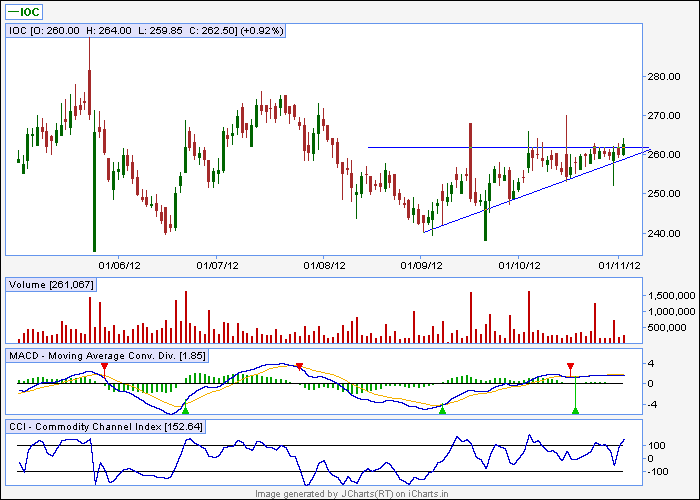
Task: Click the tallest green candle dropping below 240
Action: point(94,192)
